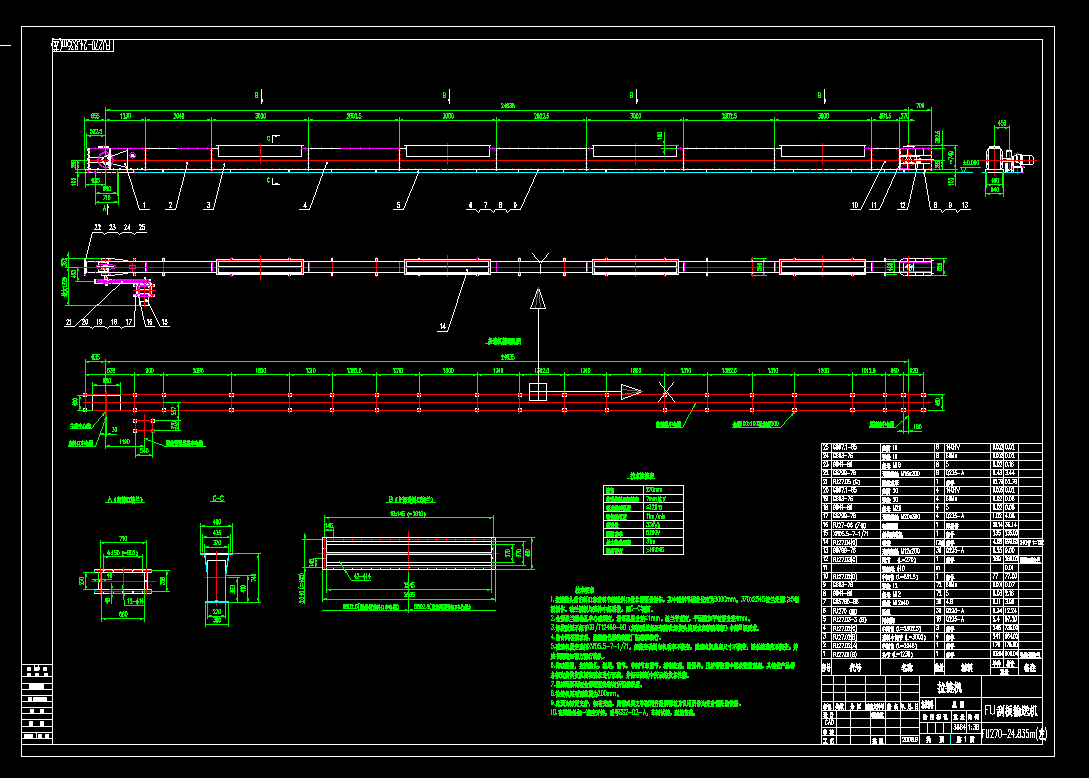Pick the C-C section view title
The width and height of the screenshot is (1089, 778).
click(217, 499)
